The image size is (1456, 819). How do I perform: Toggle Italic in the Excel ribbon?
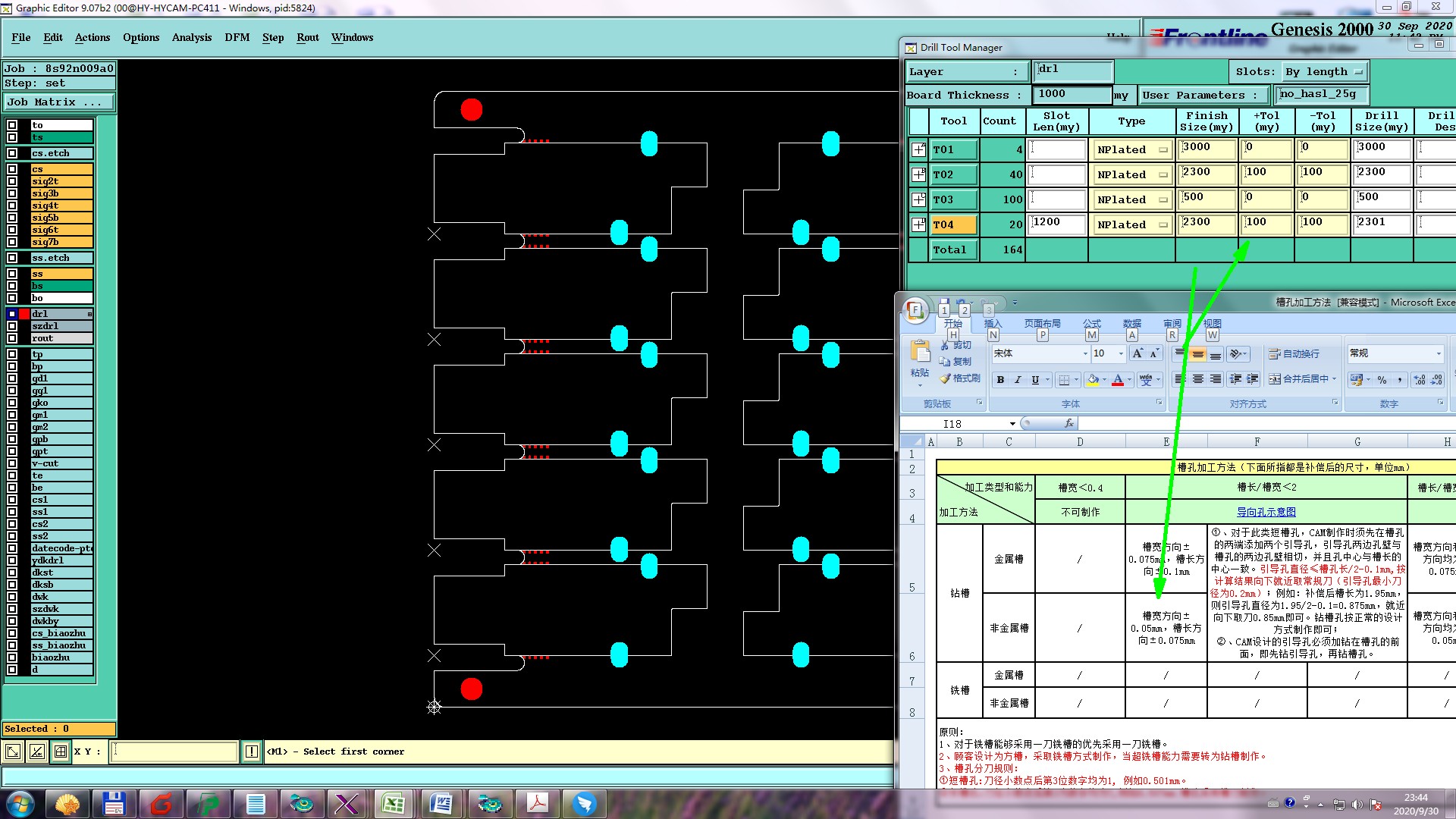(x=1018, y=379)
